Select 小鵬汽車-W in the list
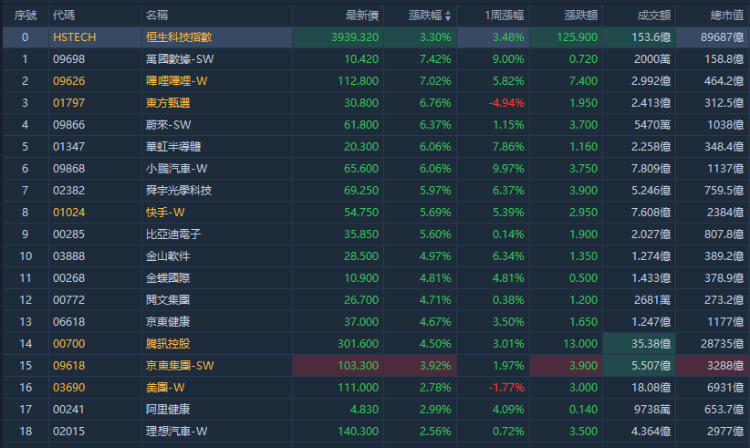750x448 pixels. 177,168
